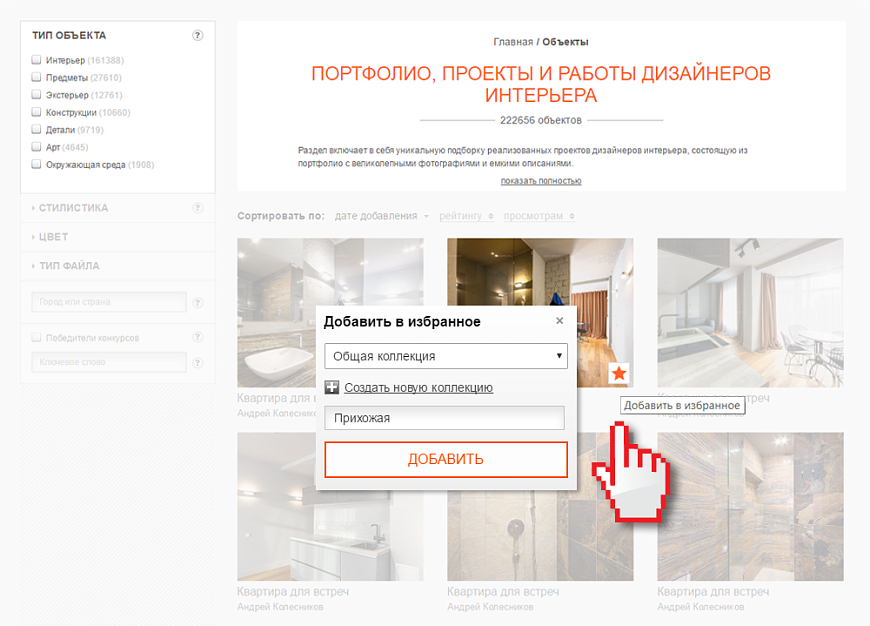870x626 pixels.
Task: Click the plus icon for new collection
Action: coord(332,388)
